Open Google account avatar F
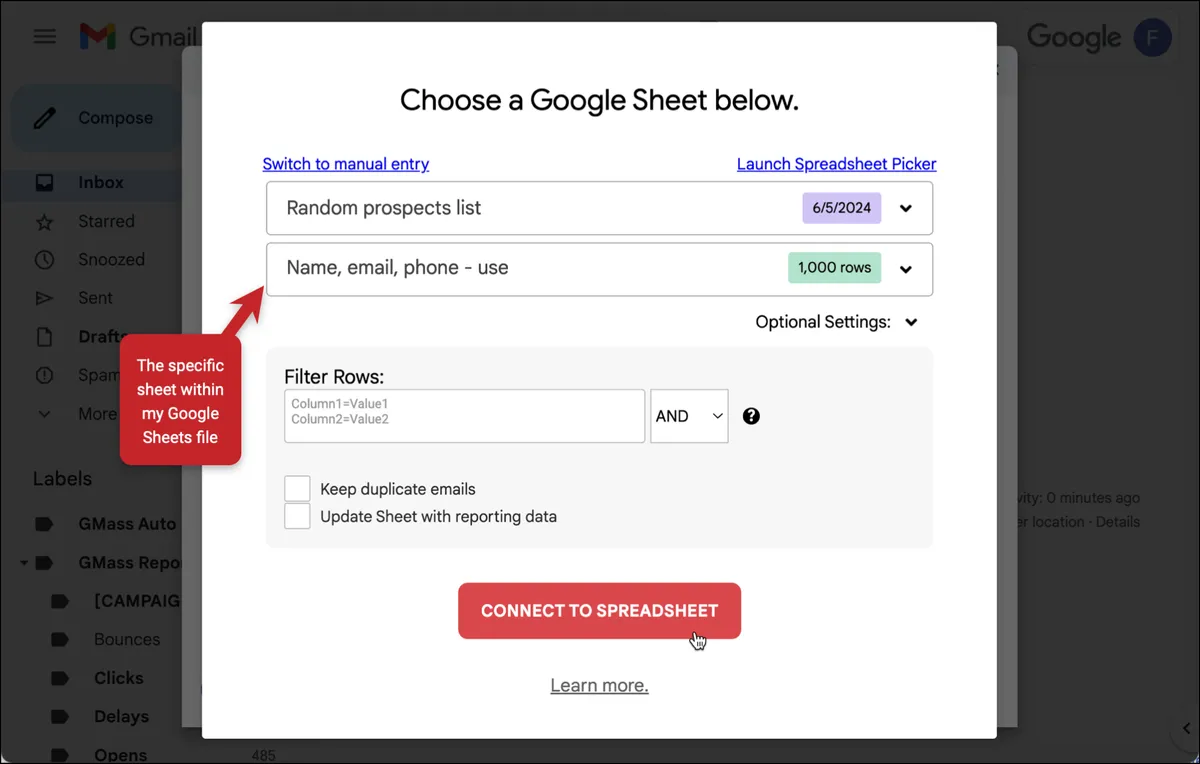 (x=1152, y=37)
